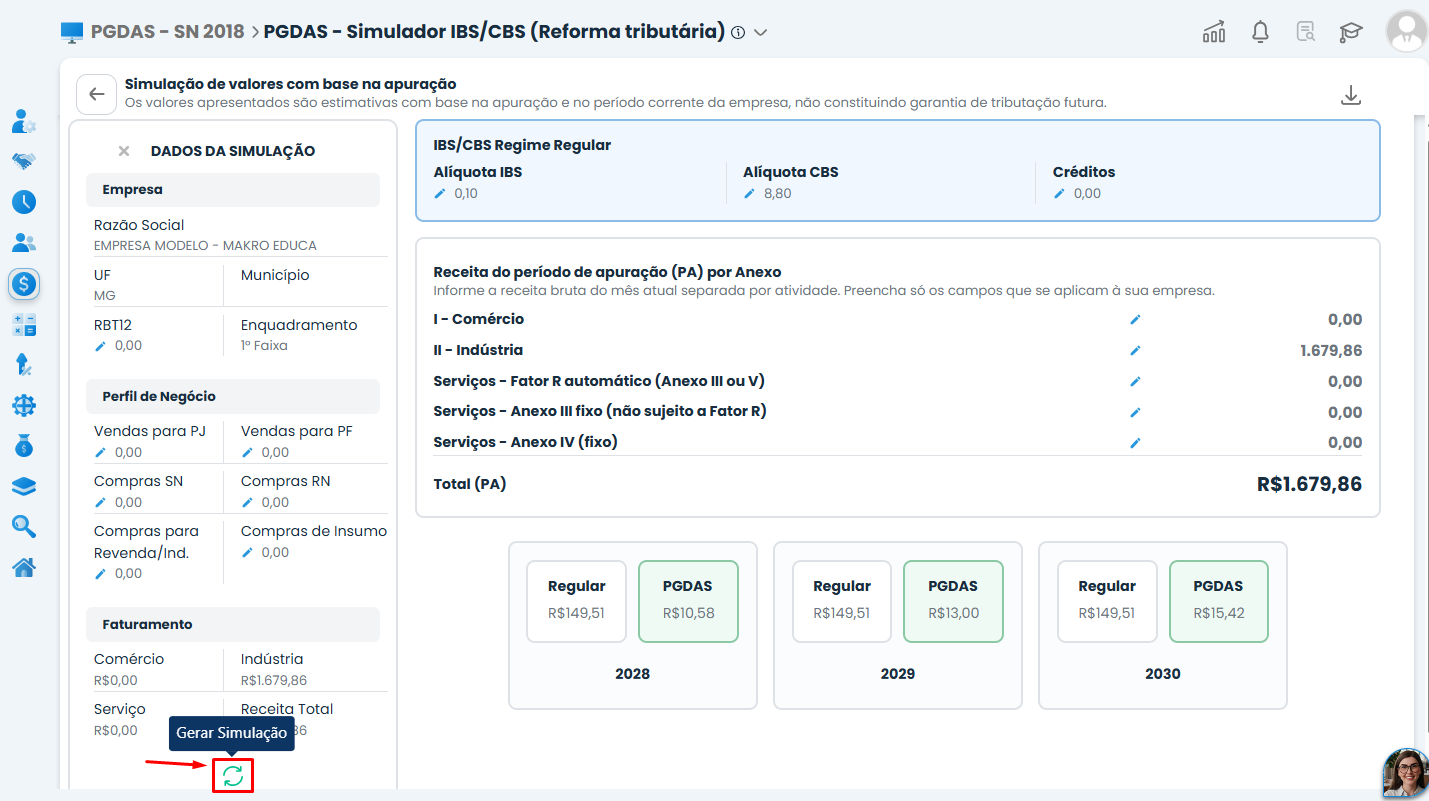
Task: Click the Total (PA) amount R$1.679,86
Action: tap(1309, 484)
